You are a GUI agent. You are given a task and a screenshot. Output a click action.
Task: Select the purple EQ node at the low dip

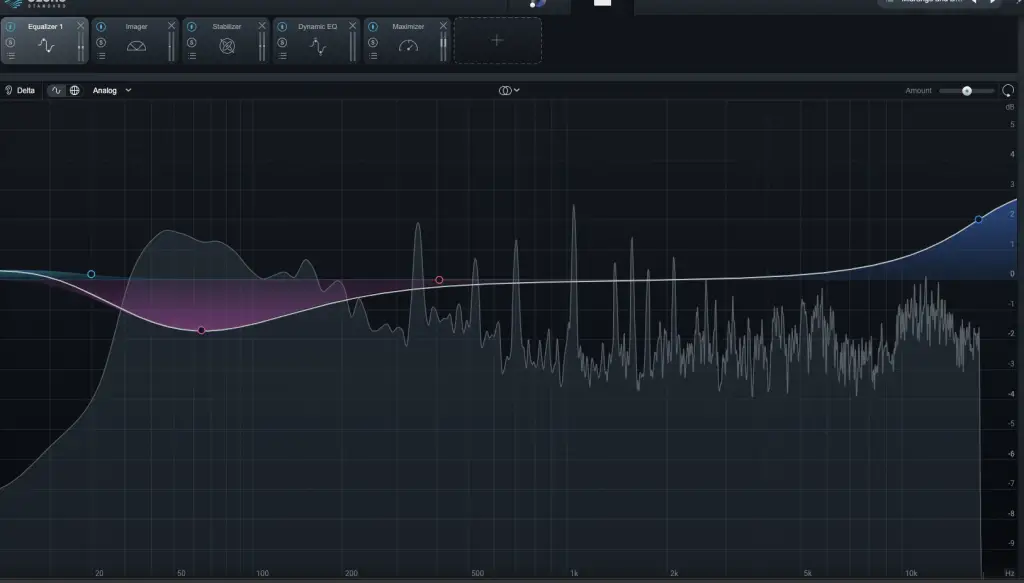pyautogui.click(x=201, y=330)
